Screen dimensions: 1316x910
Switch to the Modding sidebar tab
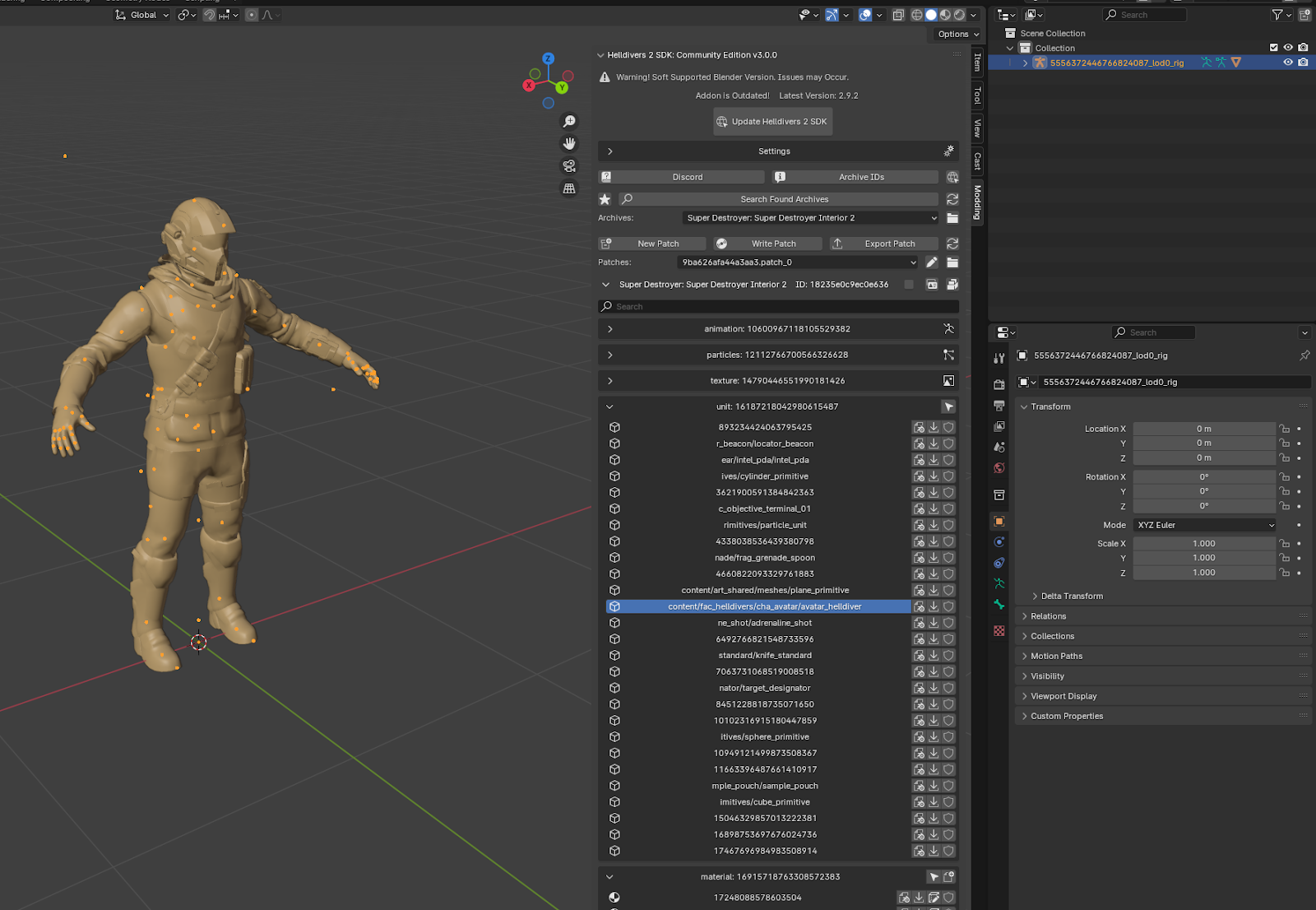(x=978, y=202)
